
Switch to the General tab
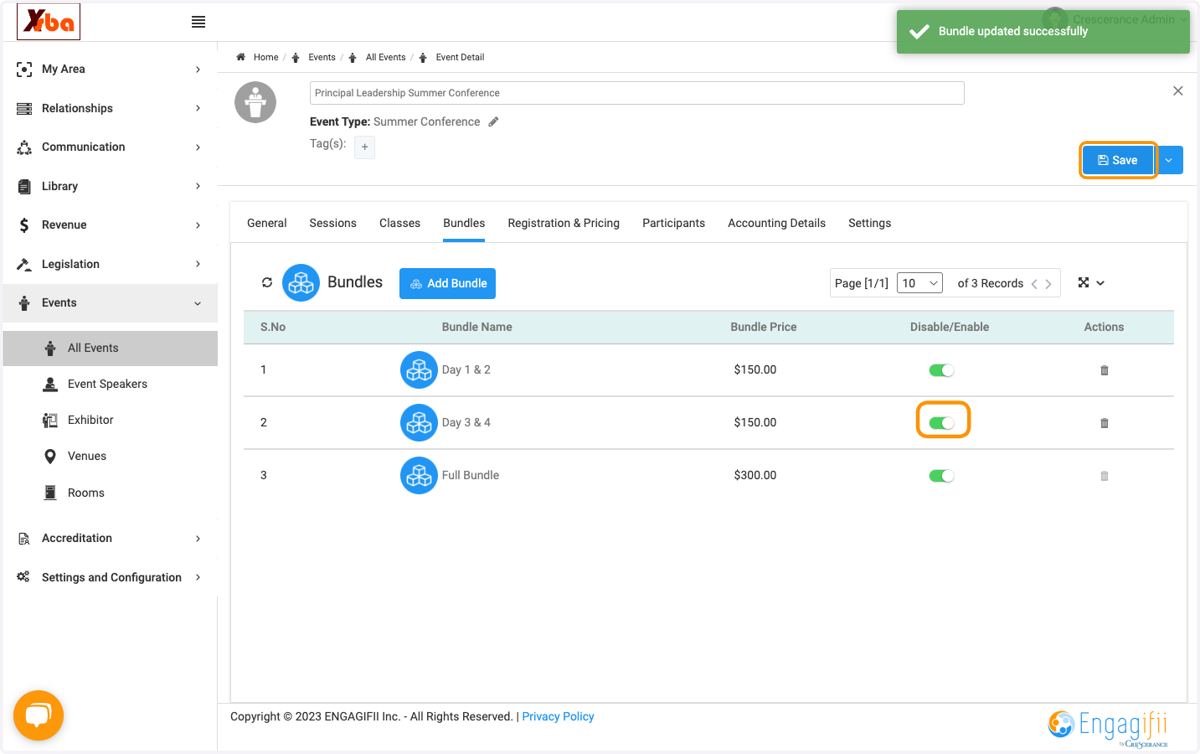[x=267, y=223]
